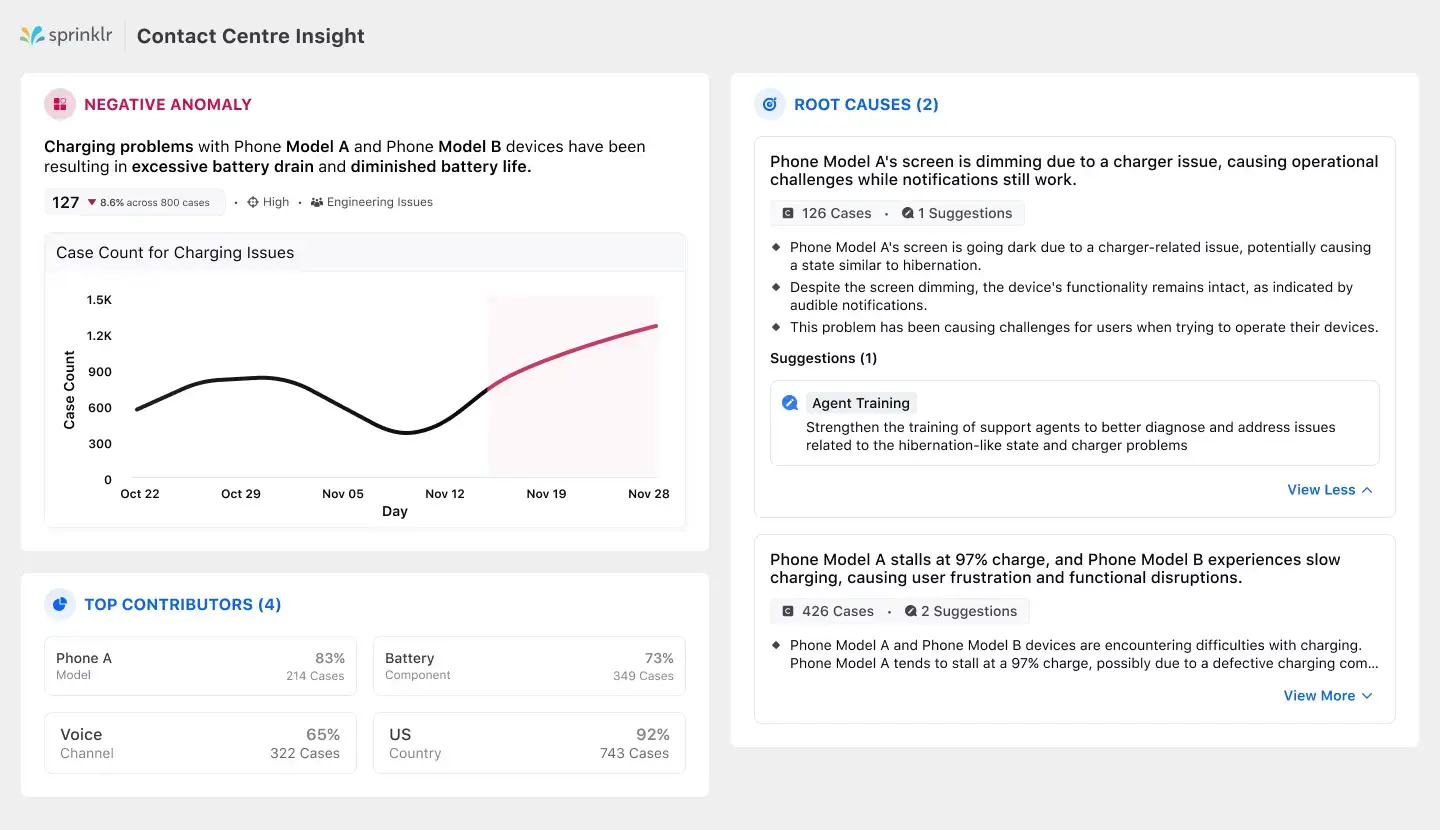Click the Root Causes target icon
Viewport: 1440px width, 830px height.
769,104
